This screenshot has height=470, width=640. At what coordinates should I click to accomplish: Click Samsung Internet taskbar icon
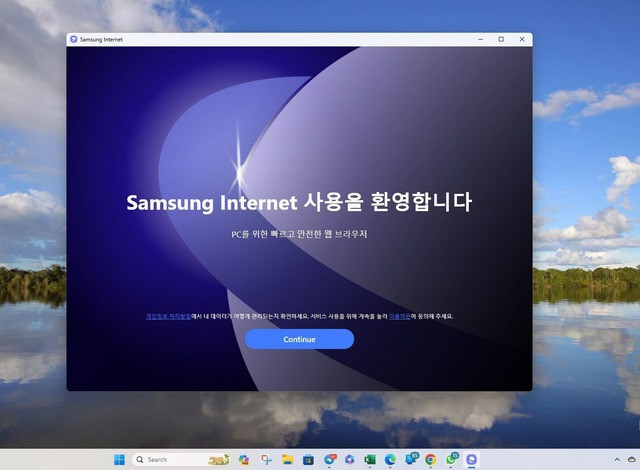471,460
